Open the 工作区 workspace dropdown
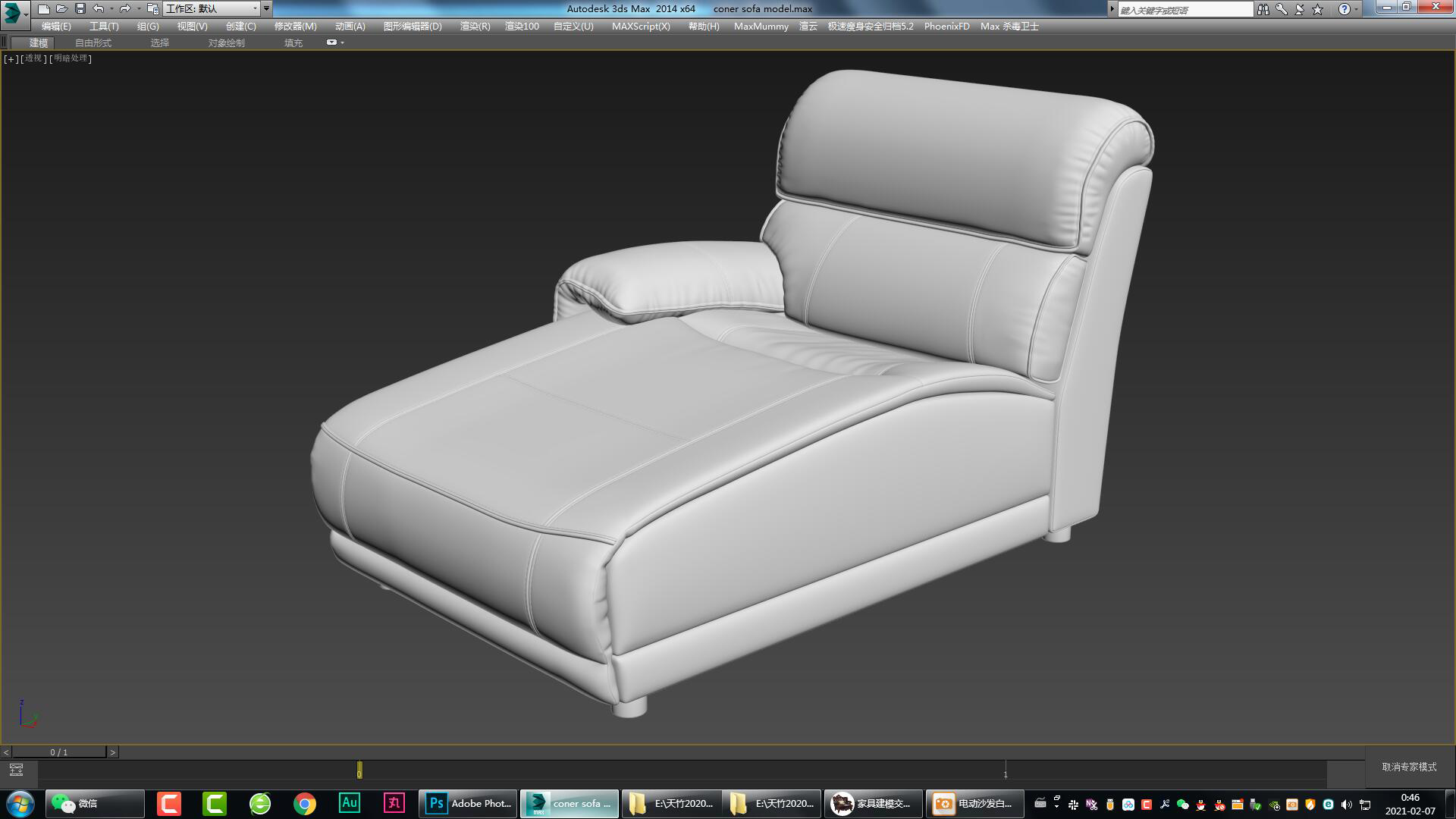1456x819 pixels. (x=255, y=8)
